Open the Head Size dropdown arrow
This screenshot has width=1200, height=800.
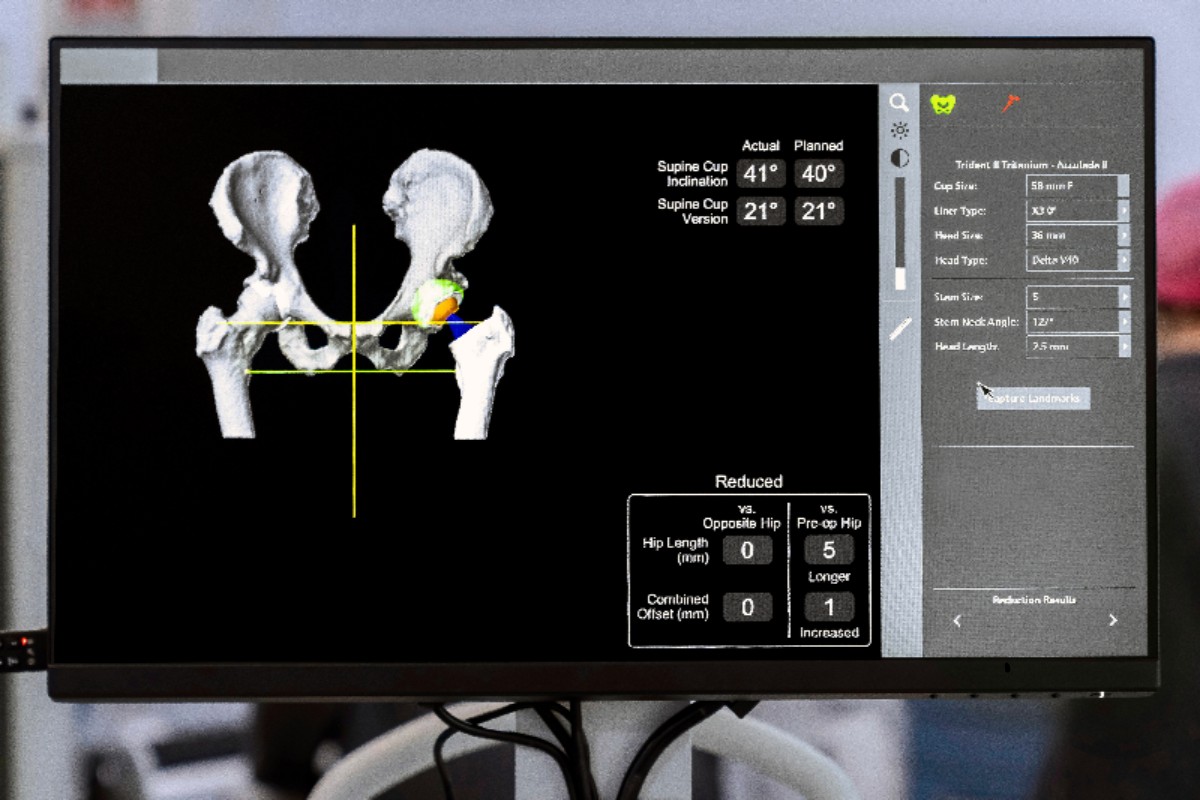coord(1123,236)
